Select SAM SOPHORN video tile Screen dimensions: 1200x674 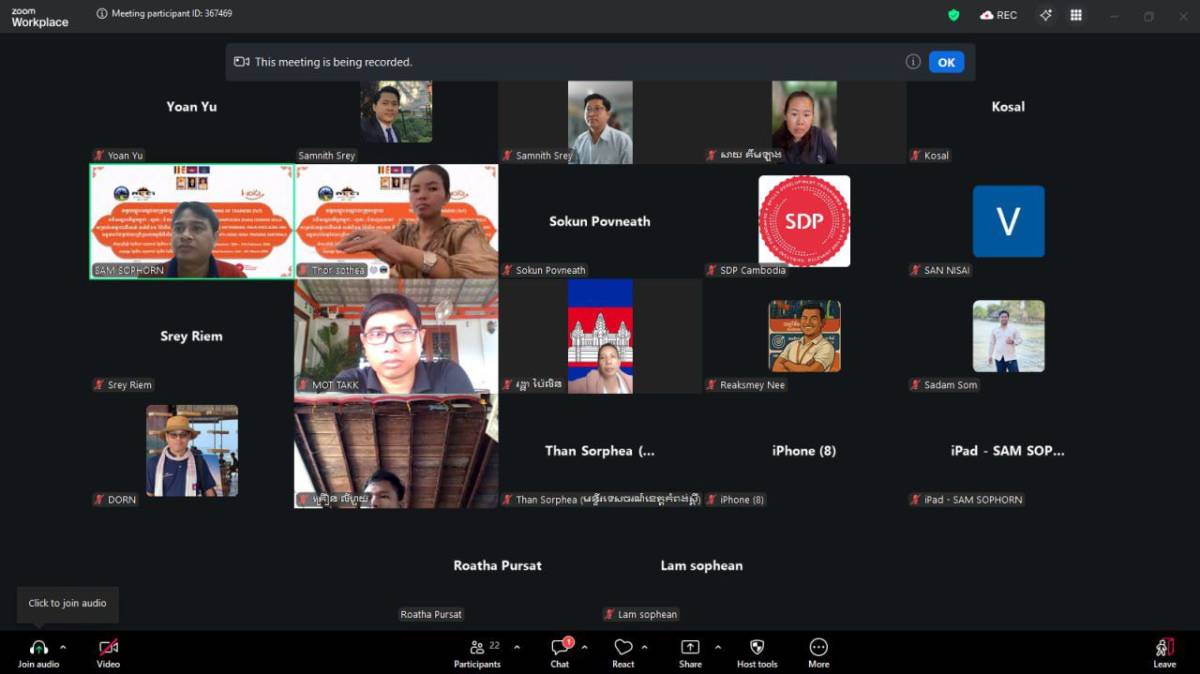[192, 221]
